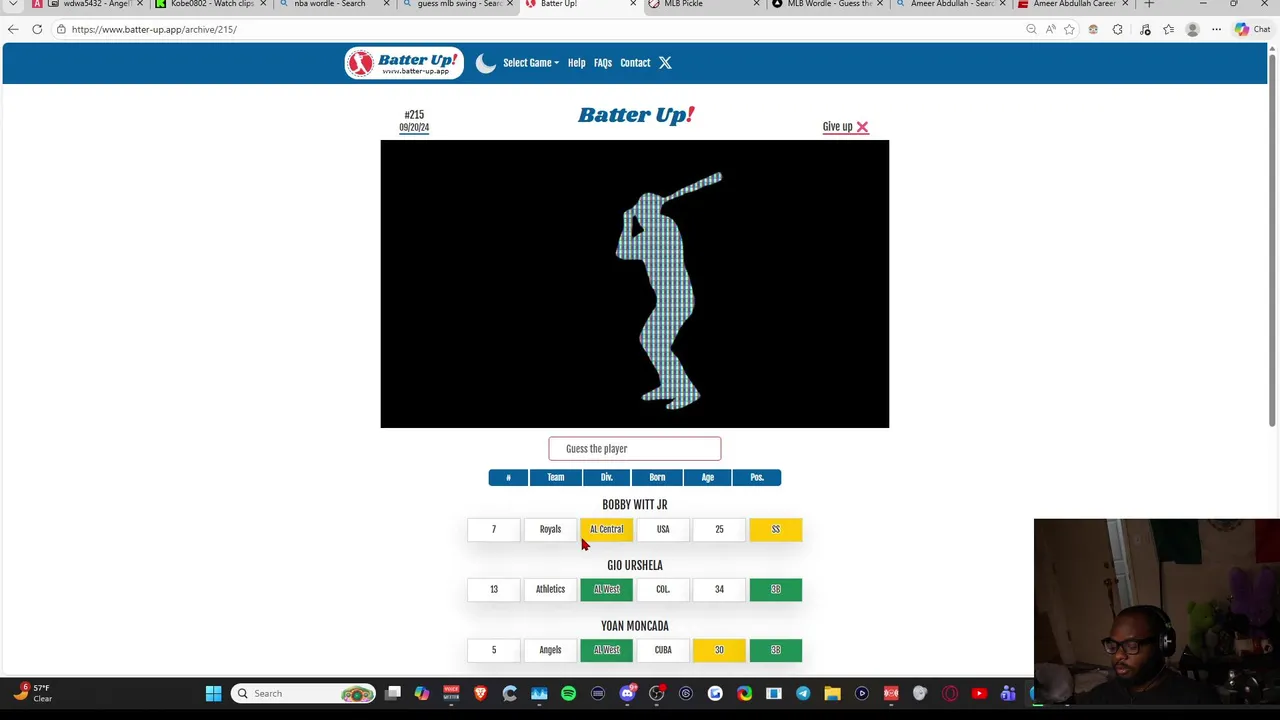Click the browser refresh button
Screen dimensions: 1280x720
point(37,29)
